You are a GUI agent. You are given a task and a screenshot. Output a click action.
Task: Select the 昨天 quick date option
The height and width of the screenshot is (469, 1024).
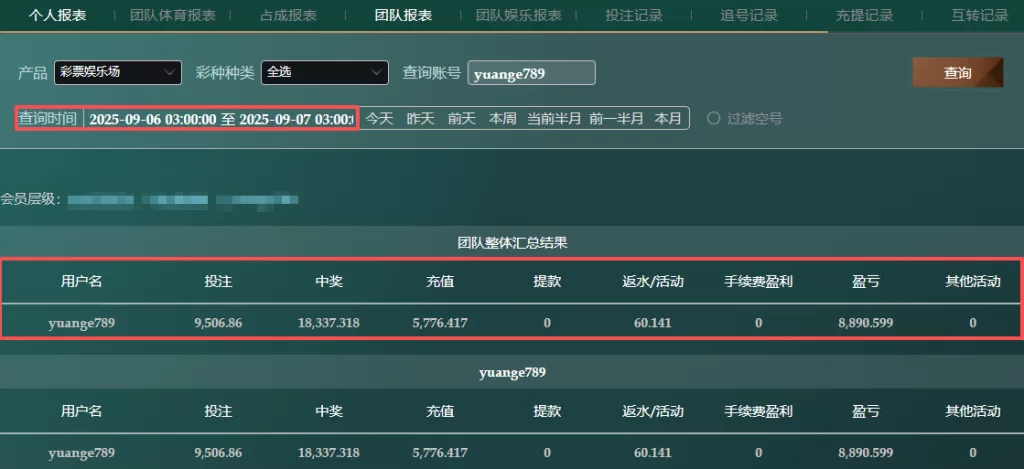[x=421, y=118]
